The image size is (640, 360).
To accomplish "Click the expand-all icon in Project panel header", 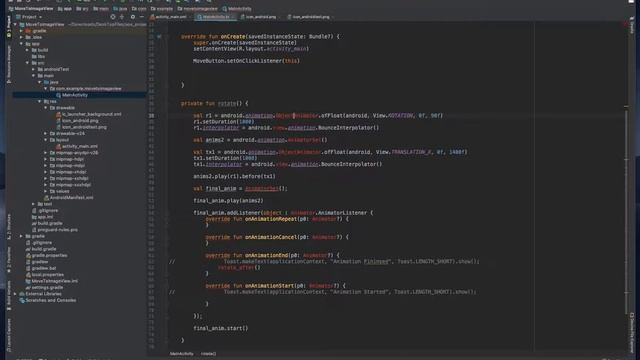I will (122, 17).
